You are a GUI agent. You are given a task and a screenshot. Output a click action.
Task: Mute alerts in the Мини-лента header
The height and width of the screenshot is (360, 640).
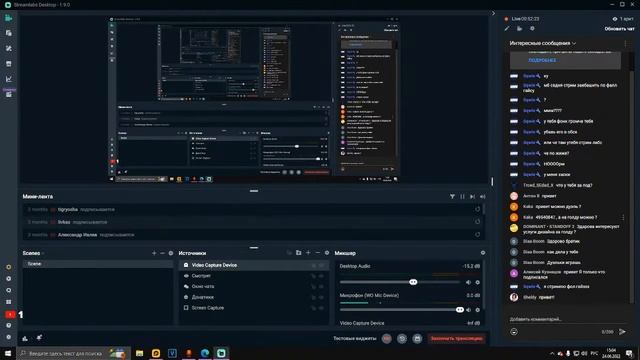(482, 196)
